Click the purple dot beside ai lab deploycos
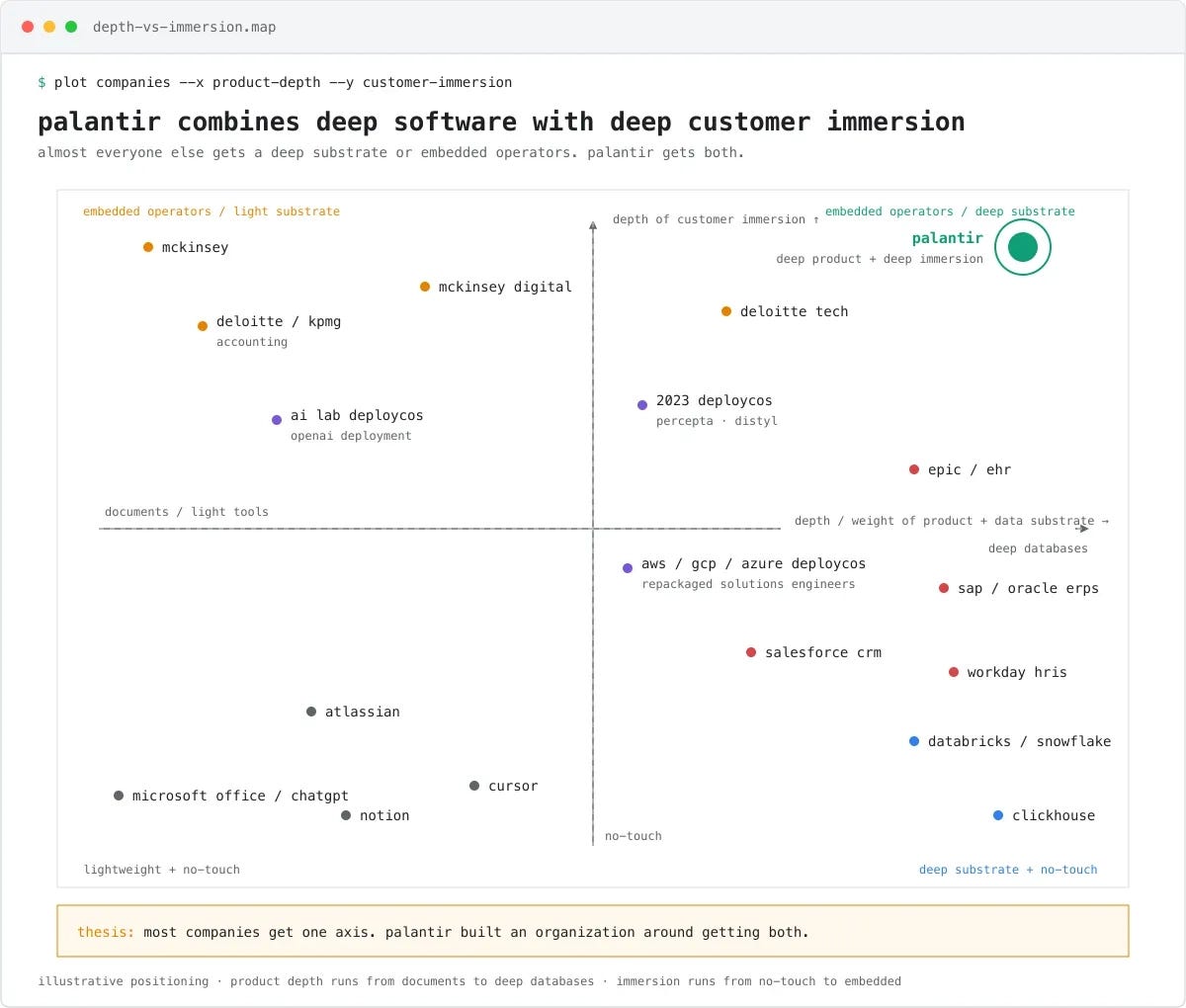Screen dimensions: 1186x1008 tap(277, 420)
